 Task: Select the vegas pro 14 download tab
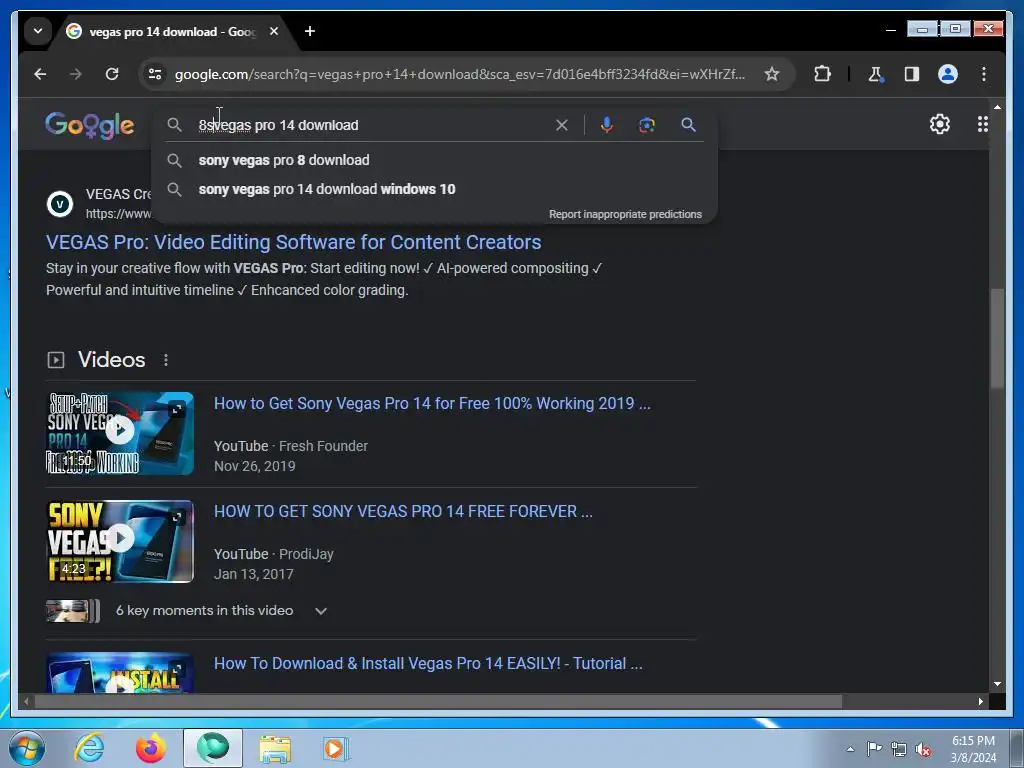(x=172, y=31)
